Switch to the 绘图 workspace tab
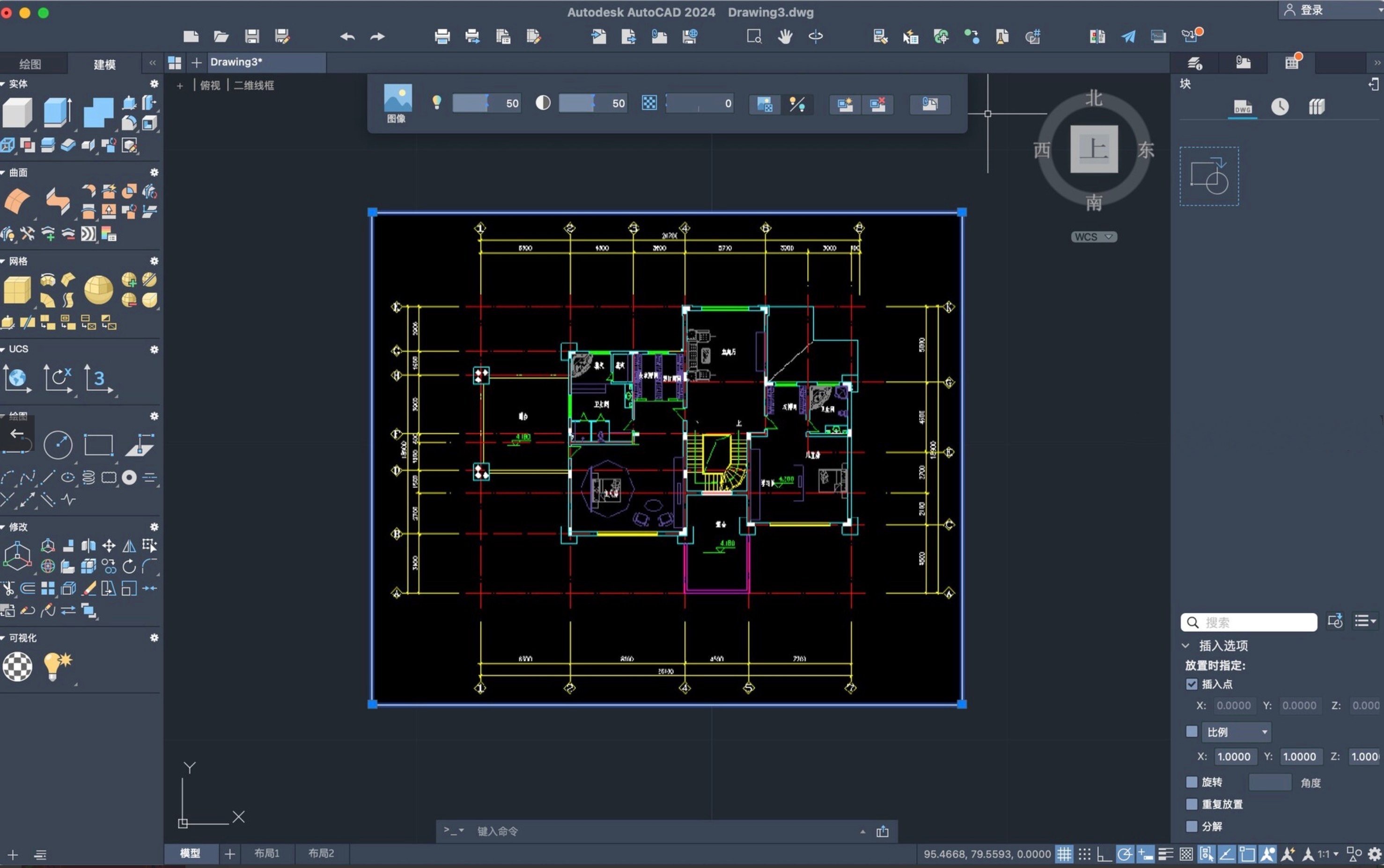The height and width of the screenshot is (868, 1384). pos(30,64)
